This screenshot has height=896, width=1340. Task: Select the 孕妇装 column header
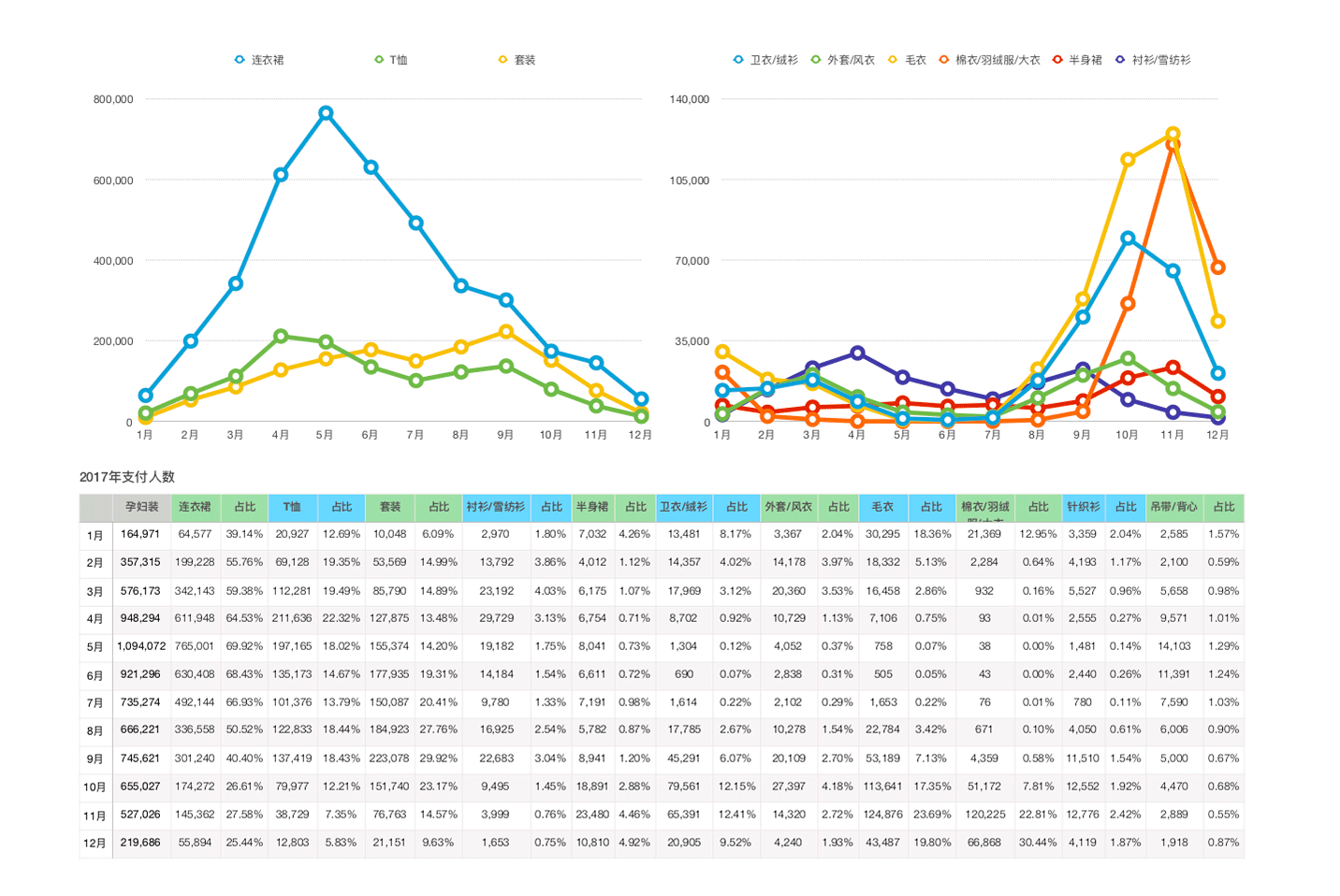coord(141,507)
